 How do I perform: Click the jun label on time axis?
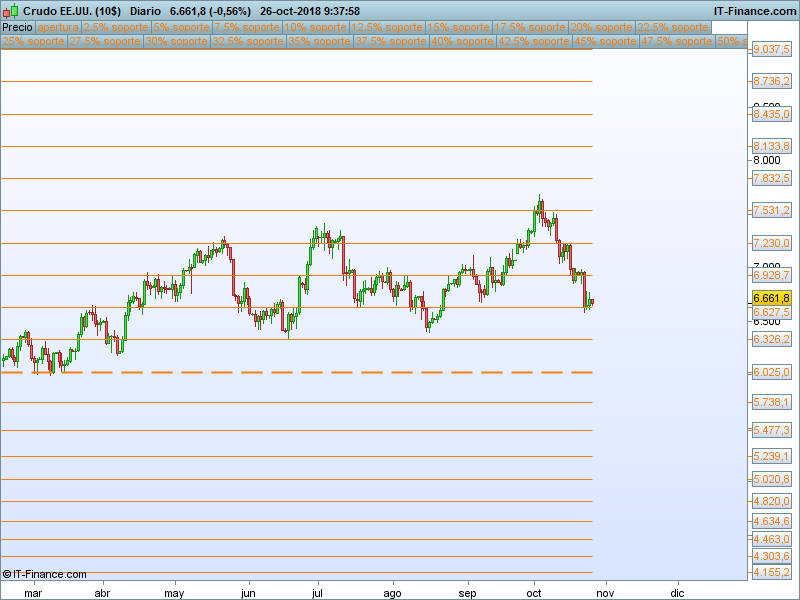tap(248, 593)
